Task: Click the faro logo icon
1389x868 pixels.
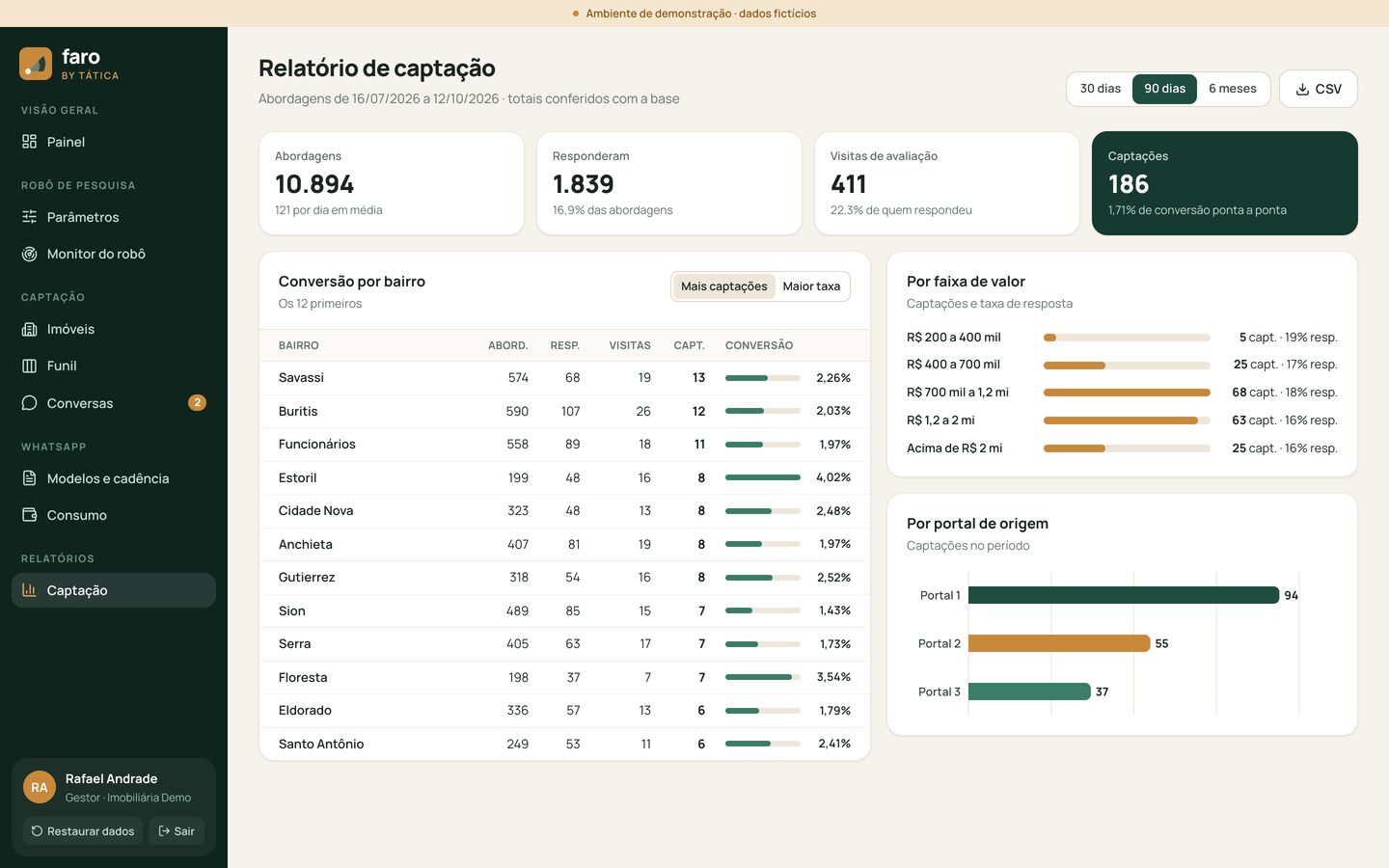Action: (x=36, y=64)
